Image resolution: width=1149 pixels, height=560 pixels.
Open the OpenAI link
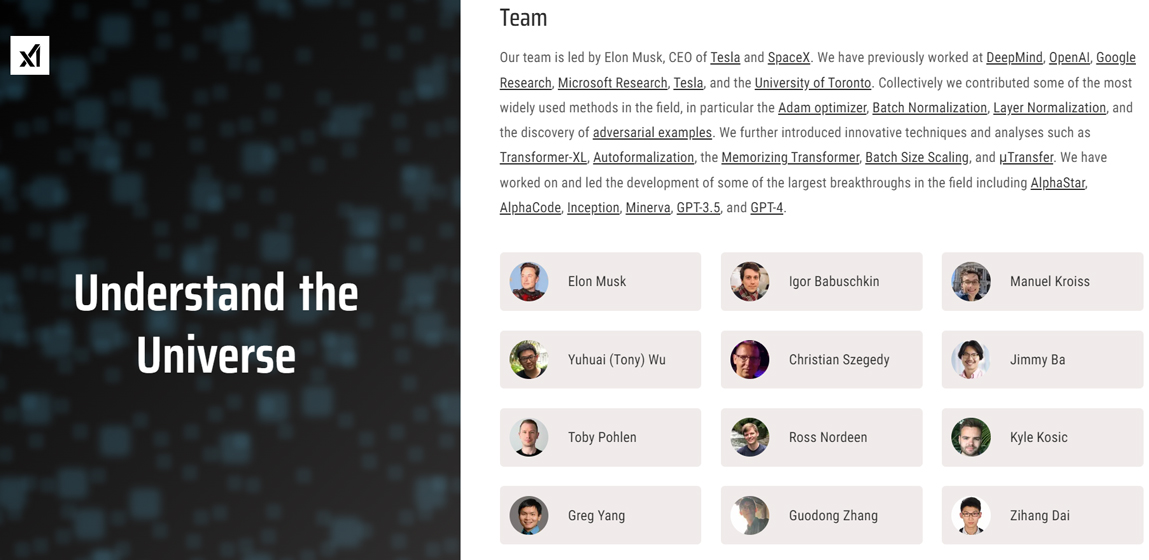click(1069, 58)
